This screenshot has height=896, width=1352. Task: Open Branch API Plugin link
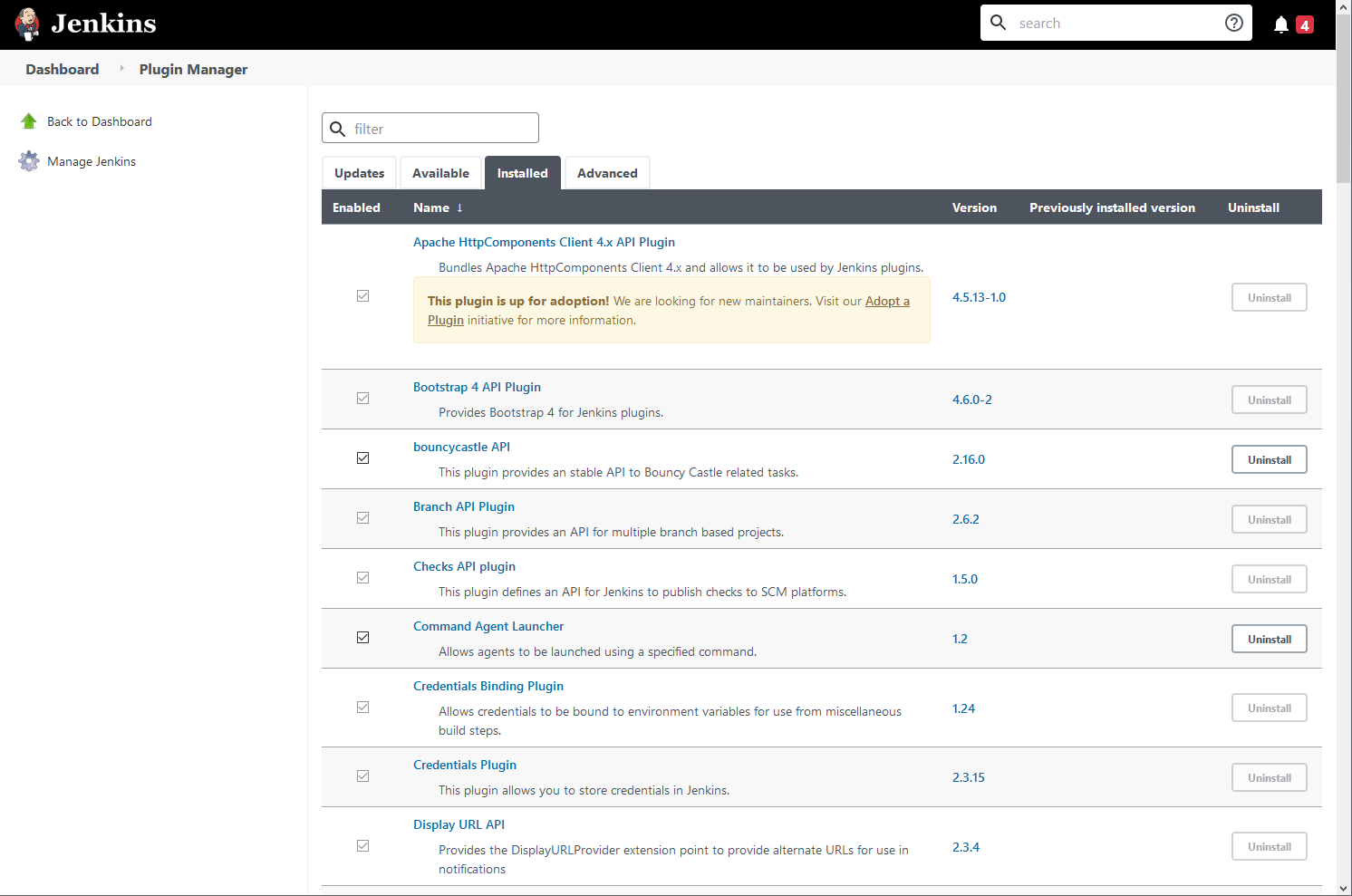464,506
